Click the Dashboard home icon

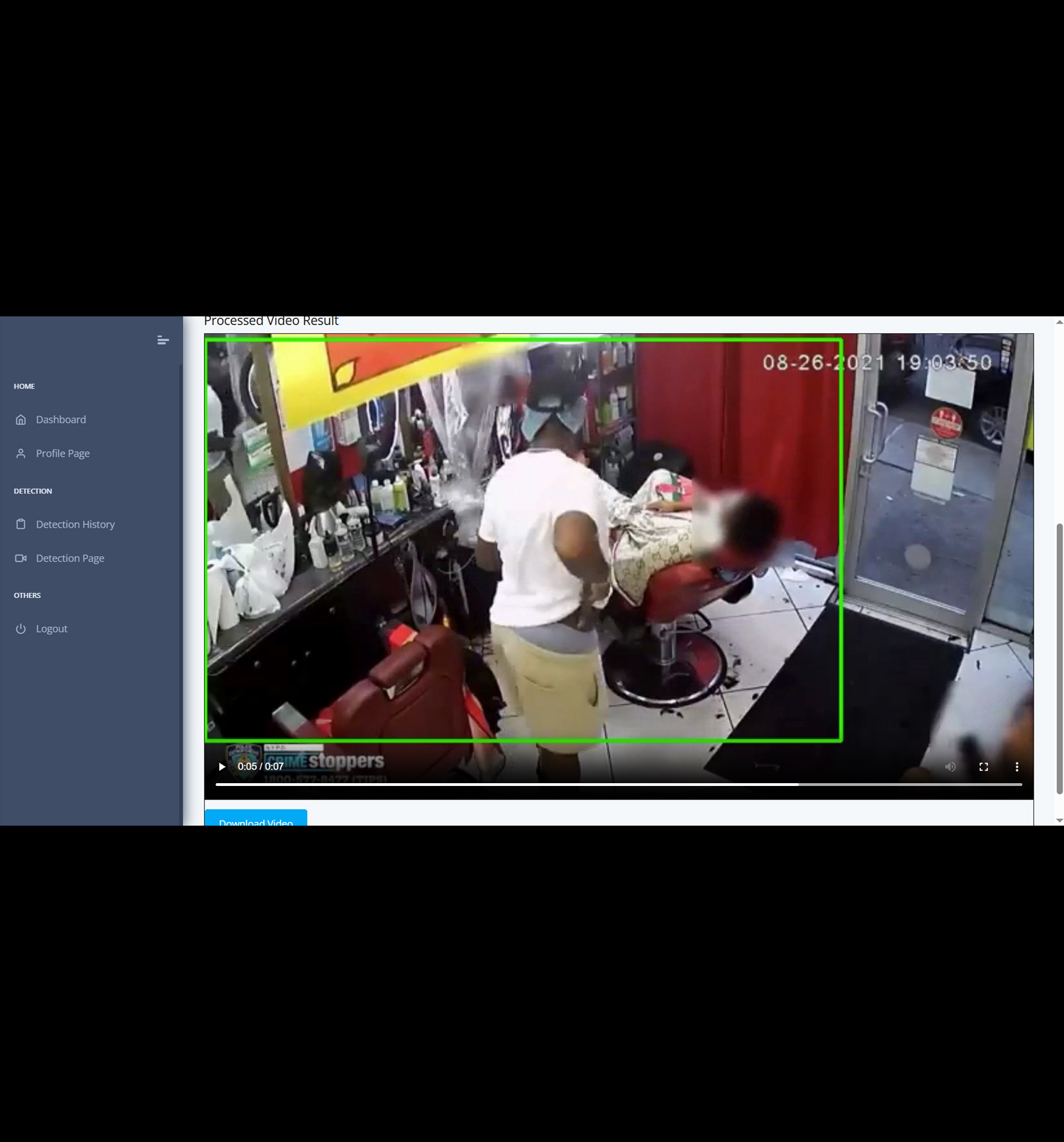pyautogui.click(x=21, y=420)
